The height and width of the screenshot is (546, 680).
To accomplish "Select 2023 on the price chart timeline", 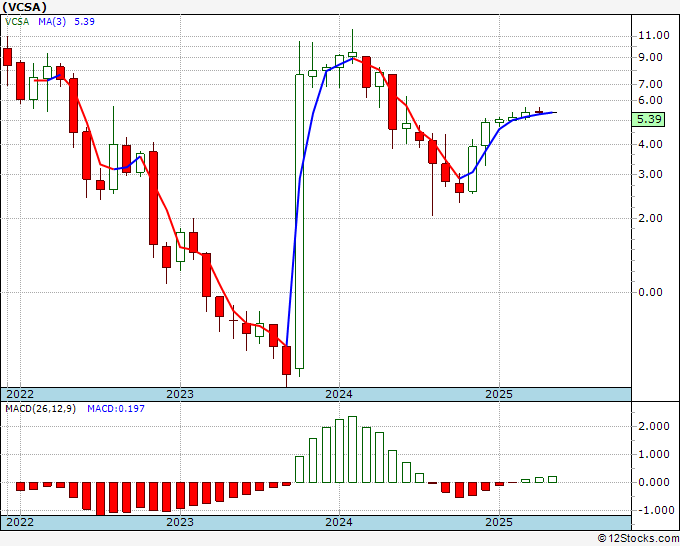I will (180, 394).
